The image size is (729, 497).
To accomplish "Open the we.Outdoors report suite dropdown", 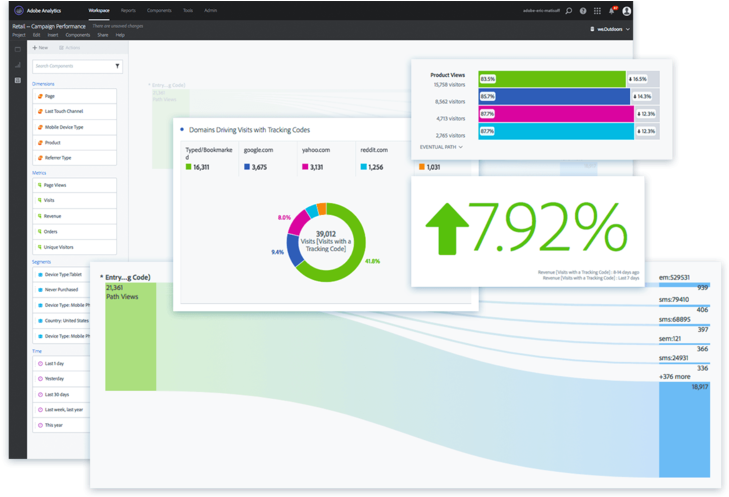I will coord(610,29).
